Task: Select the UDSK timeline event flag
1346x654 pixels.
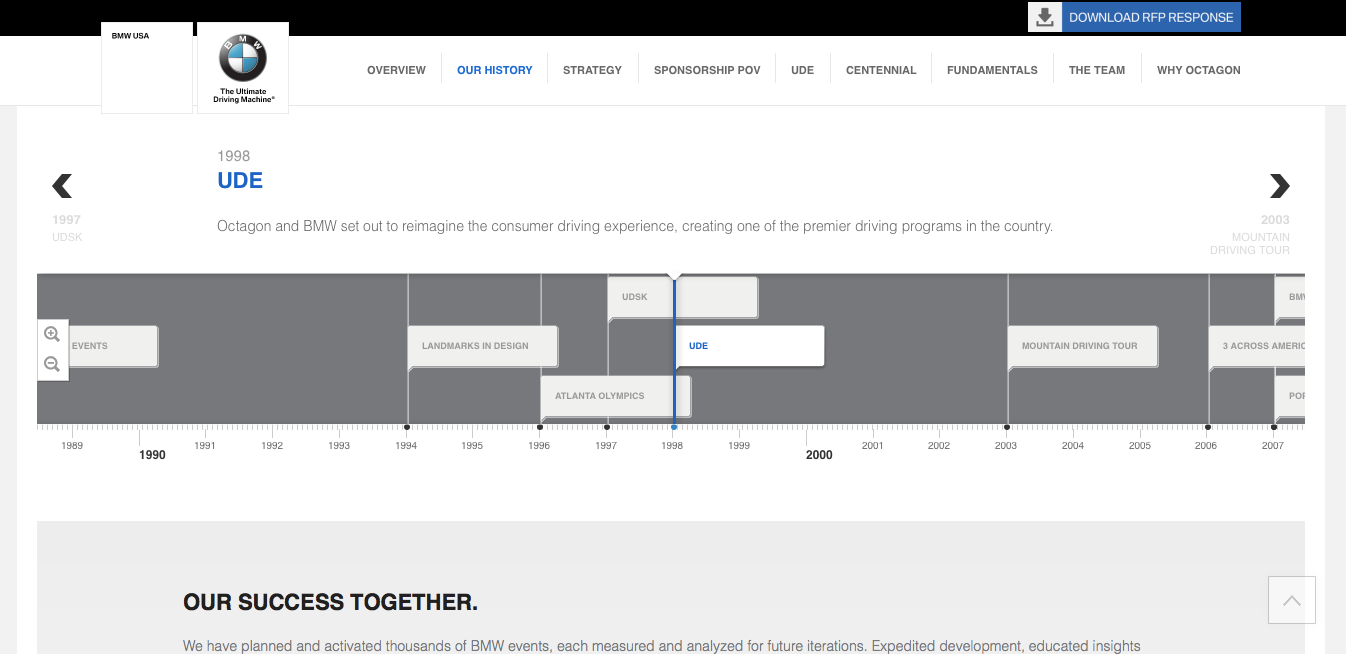Action: pyautogui.click(x=683, y=297)
